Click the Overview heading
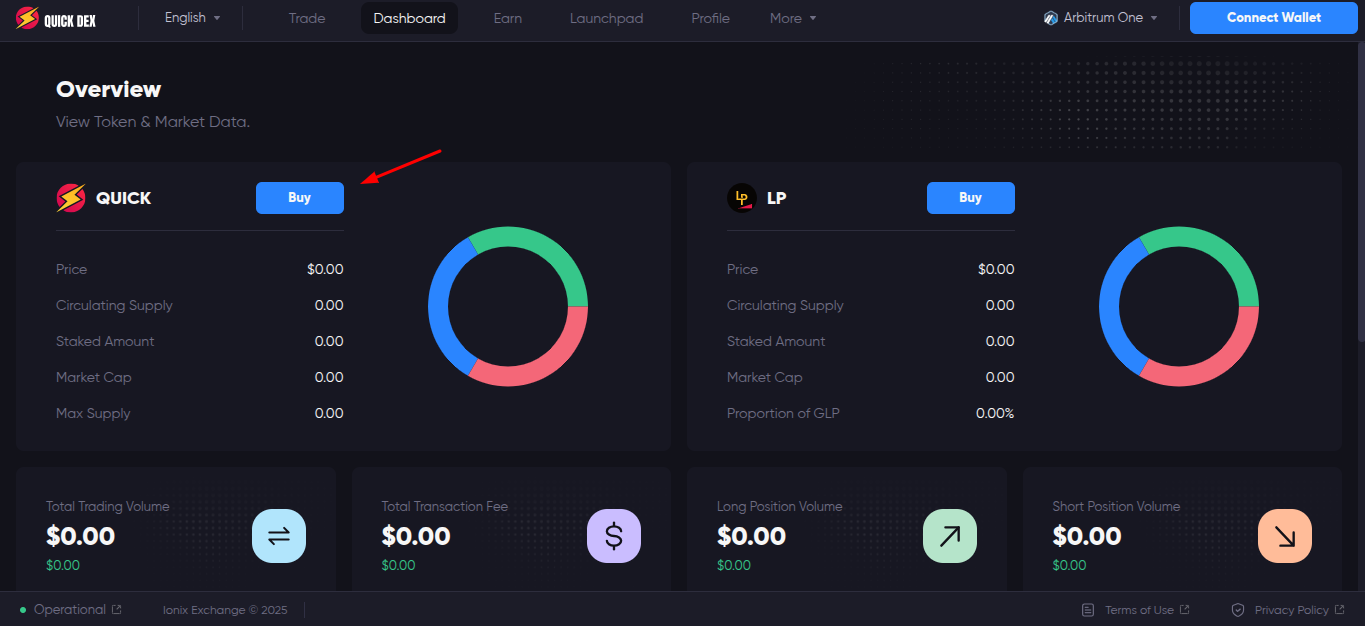This screenshot has width=1365, height=626. pos(108,89)
